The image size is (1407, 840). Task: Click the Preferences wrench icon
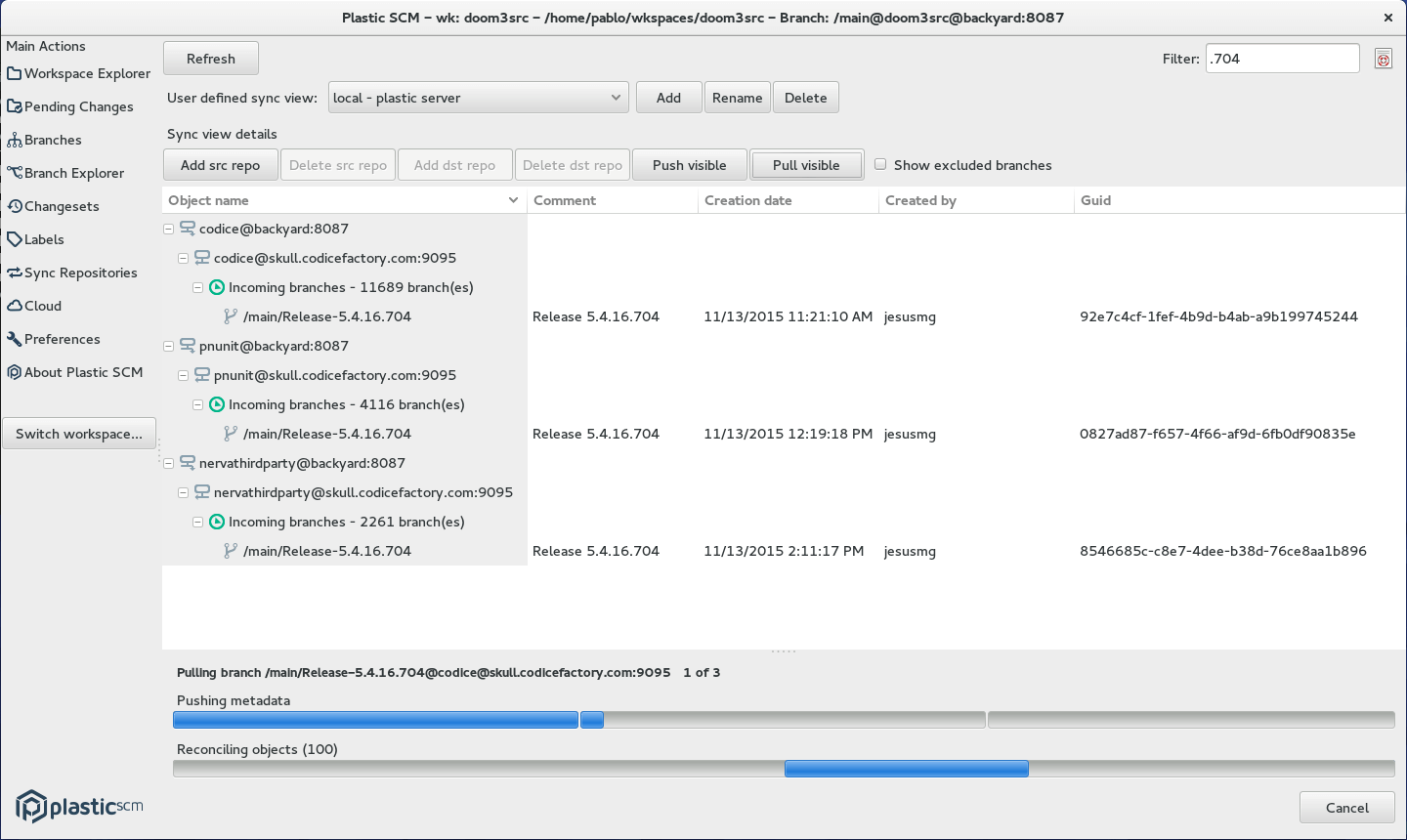14,339
